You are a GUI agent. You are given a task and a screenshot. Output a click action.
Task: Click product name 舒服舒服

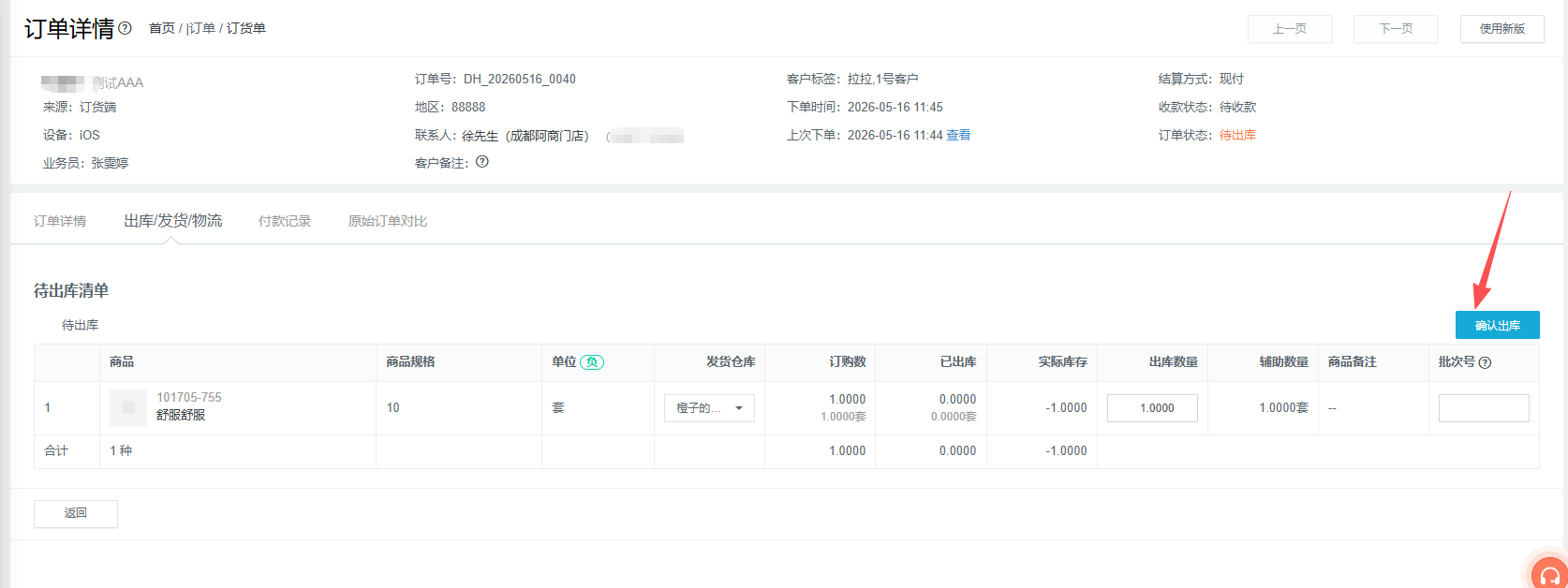tap(181, 415)
